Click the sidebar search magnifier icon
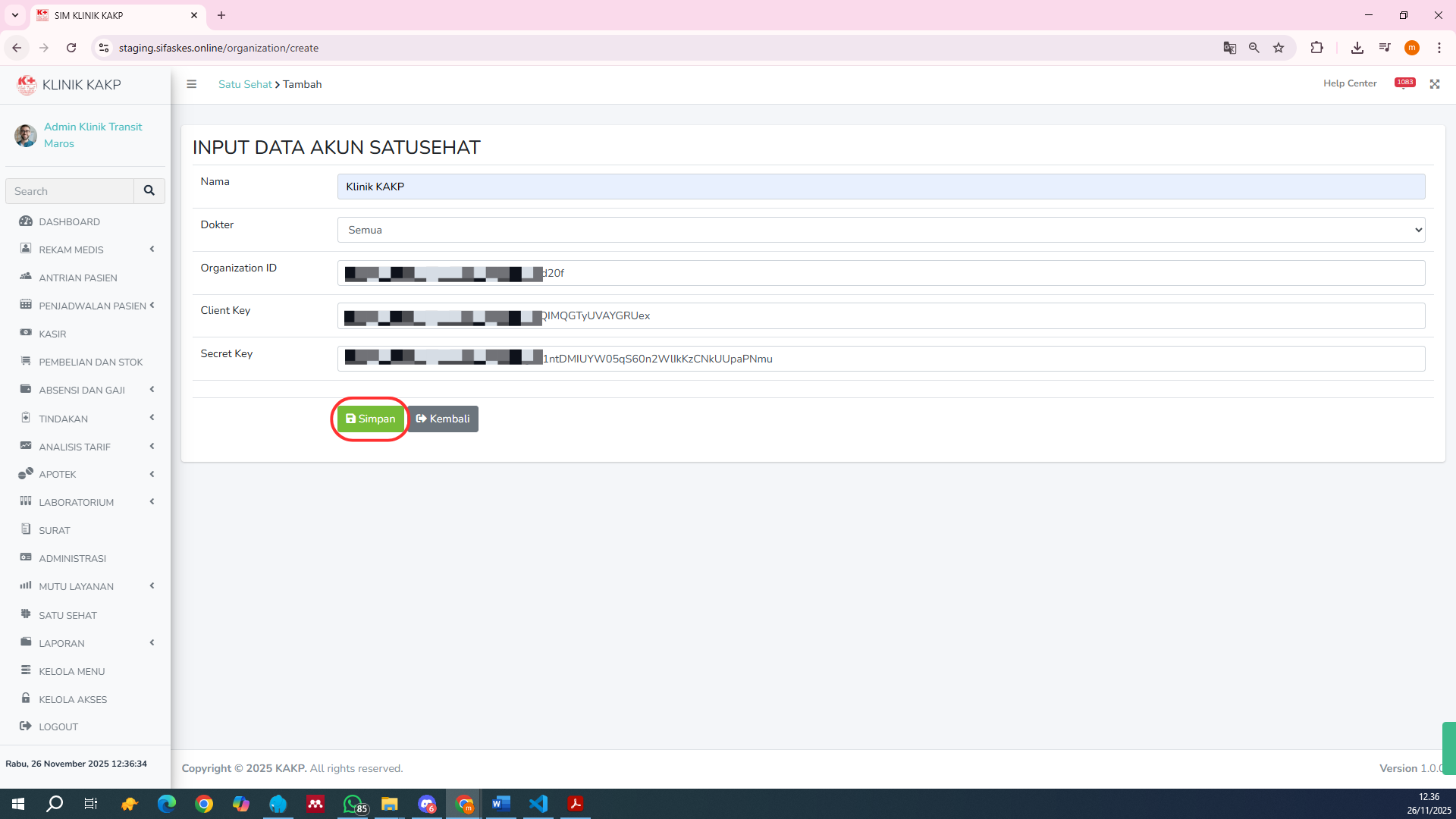 tap(149, 191)
